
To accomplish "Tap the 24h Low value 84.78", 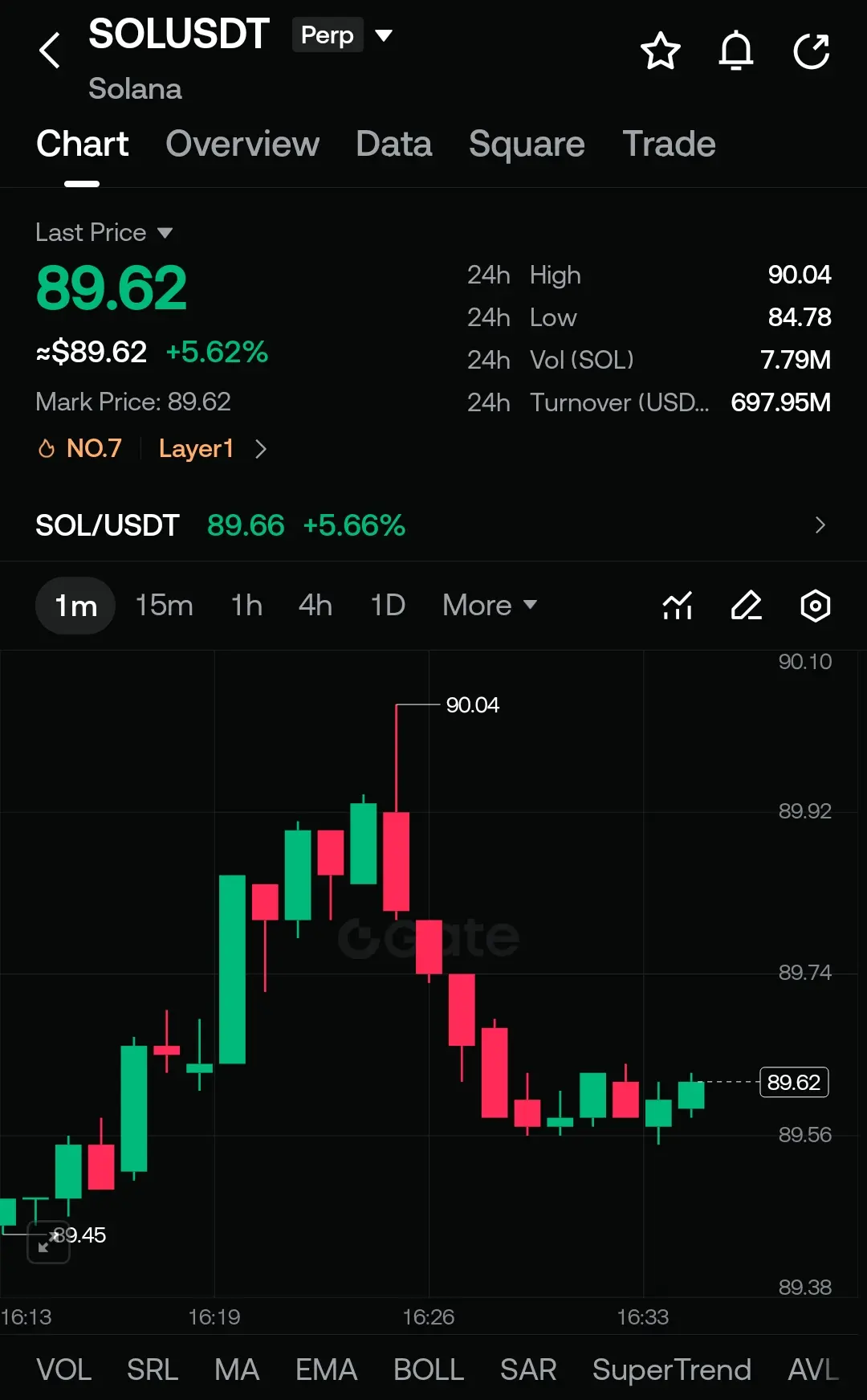I will pyautogui.click(x=800, y=317).
